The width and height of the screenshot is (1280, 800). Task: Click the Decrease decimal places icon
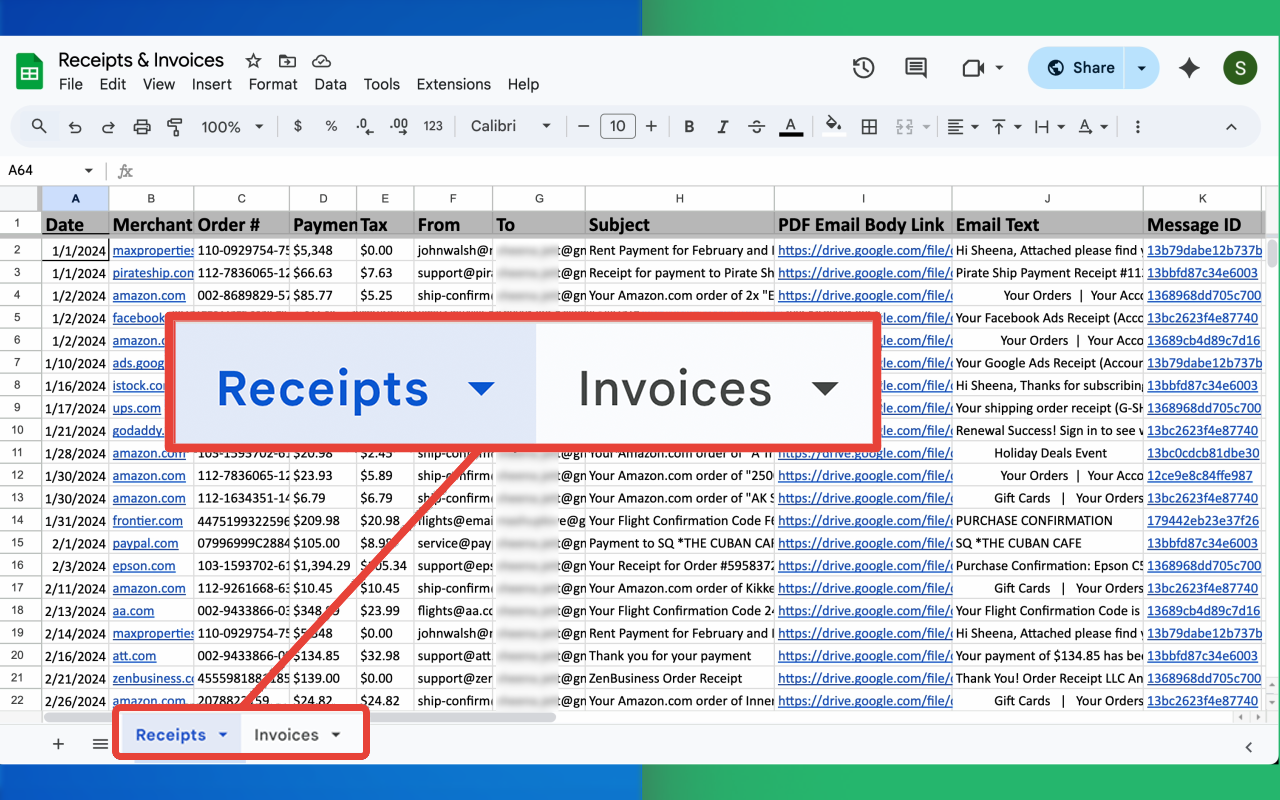point(363,126)
